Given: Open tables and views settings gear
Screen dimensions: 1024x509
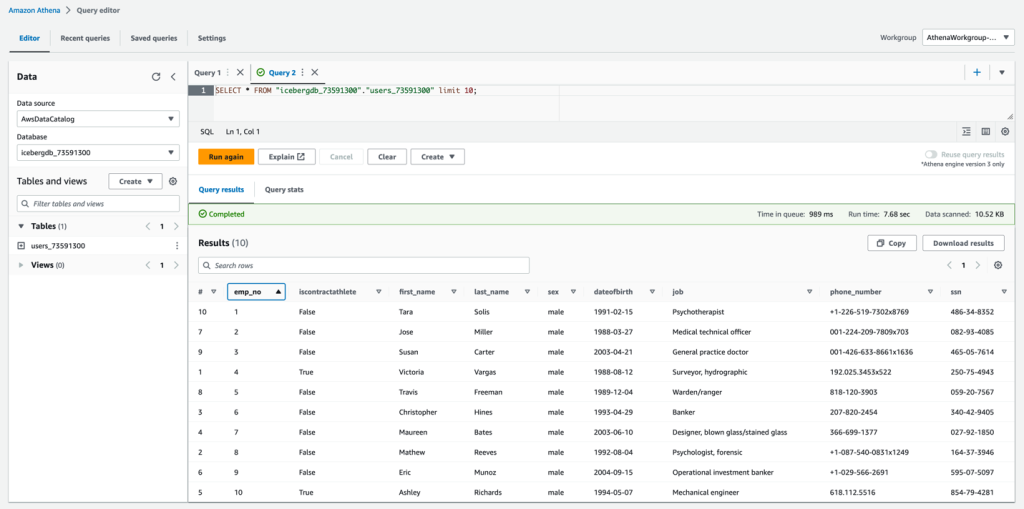Looking at the screenshot, I should point(173,182).
